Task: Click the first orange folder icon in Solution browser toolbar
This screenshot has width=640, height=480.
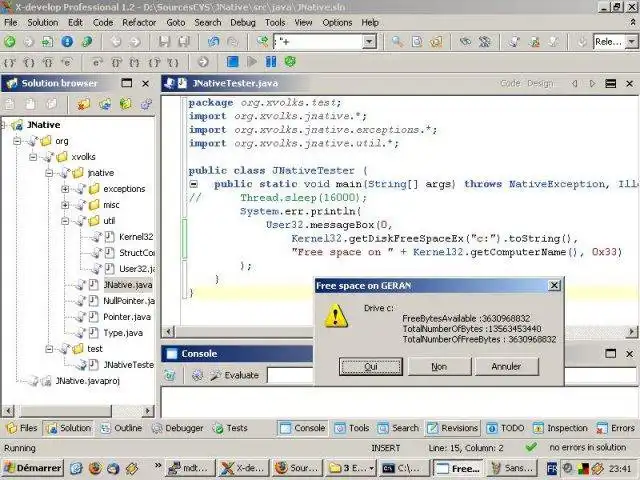Action: [84, 104]
